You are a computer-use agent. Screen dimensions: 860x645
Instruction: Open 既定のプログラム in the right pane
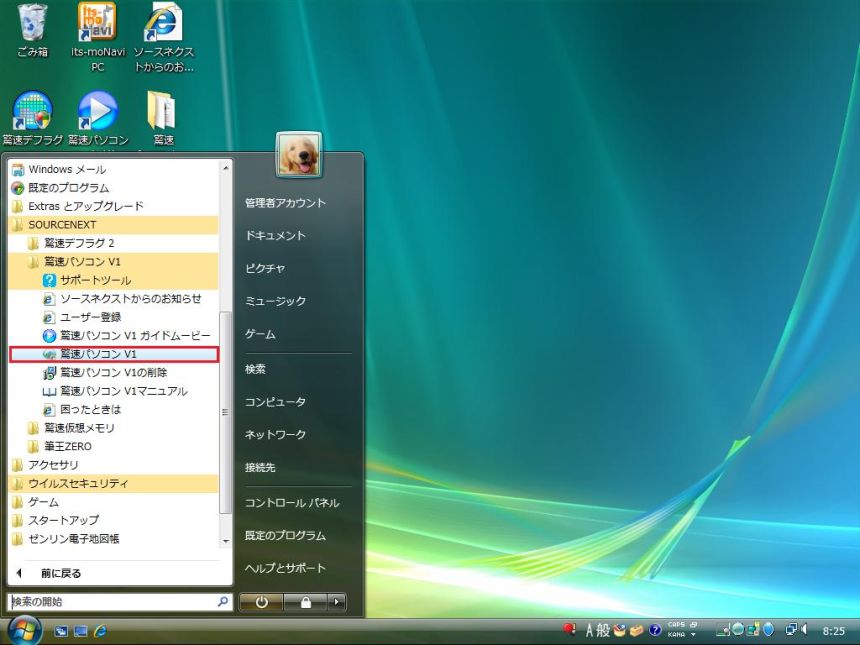tap(285, 536)
